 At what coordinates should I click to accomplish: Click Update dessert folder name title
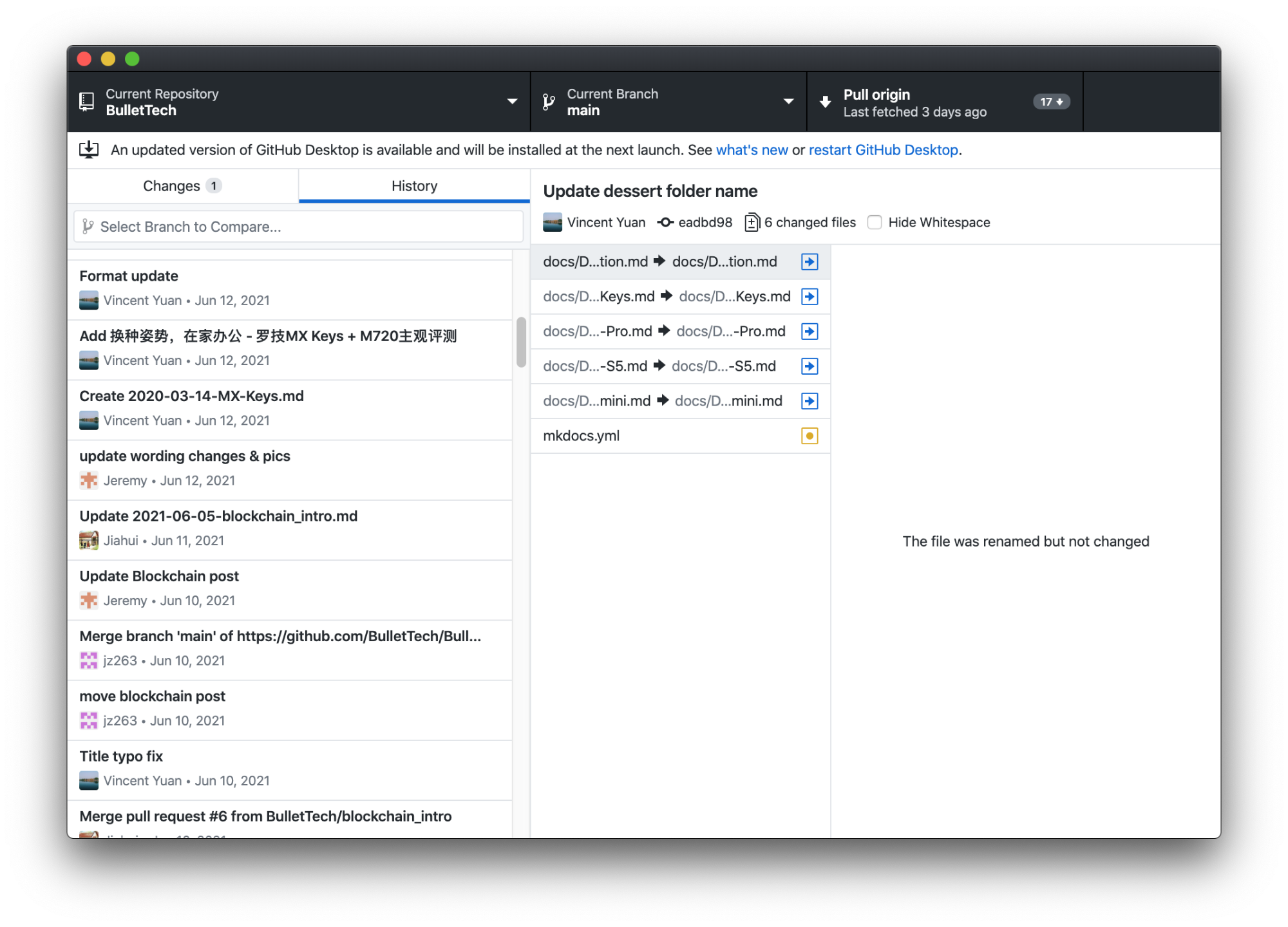pos(650,191)
